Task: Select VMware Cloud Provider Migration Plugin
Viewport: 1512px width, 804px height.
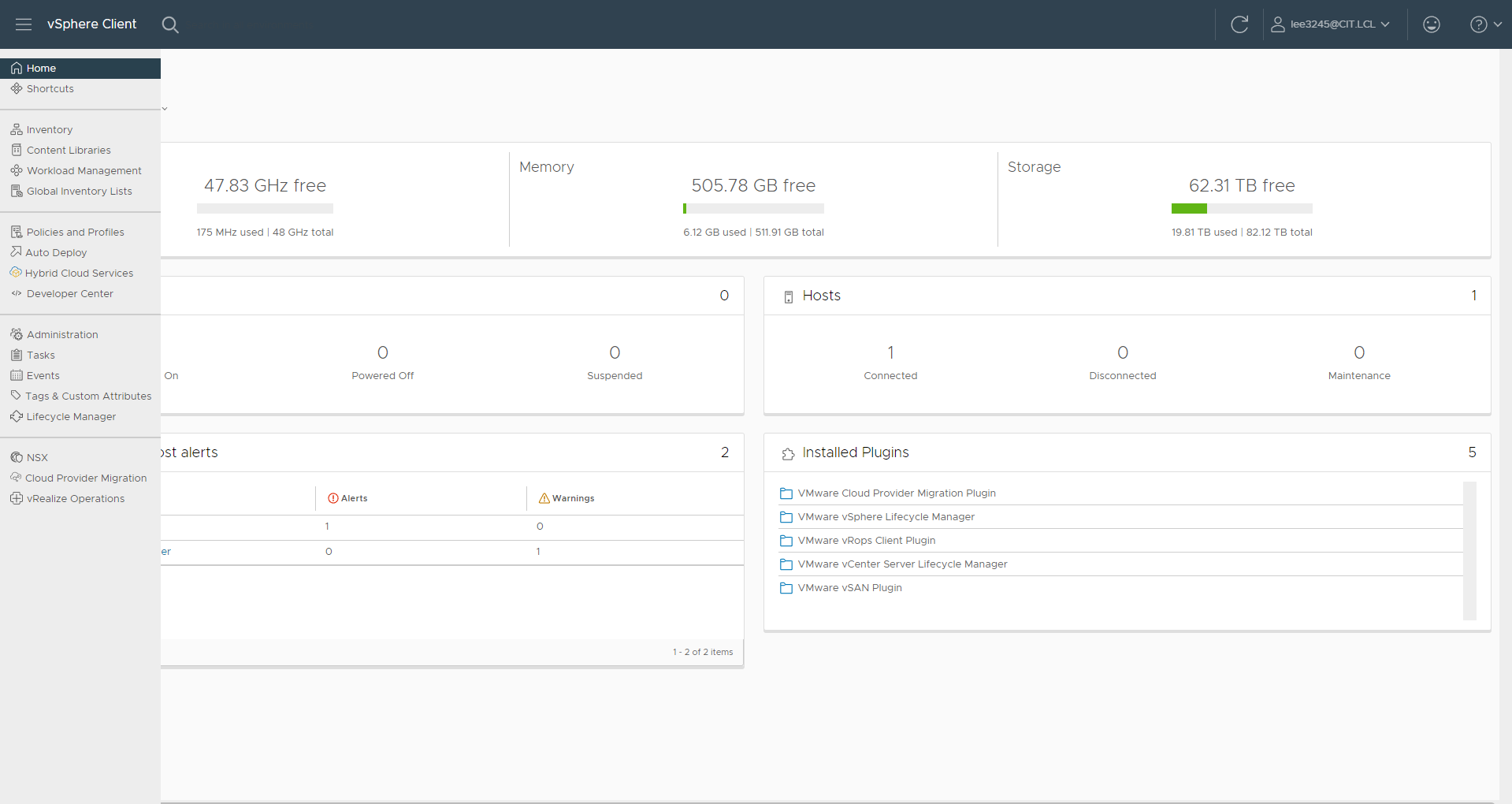Action: click(897, 493)
